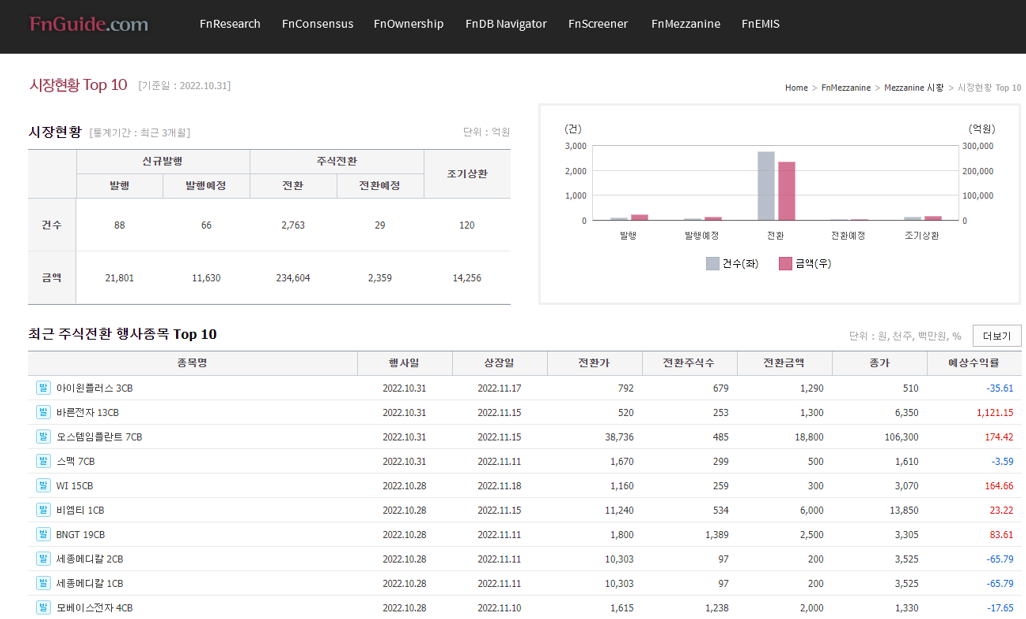This screenshot has height=619, width=1026.
Task: Open the FnDB Navigator menu
Action: coord(506,24)
